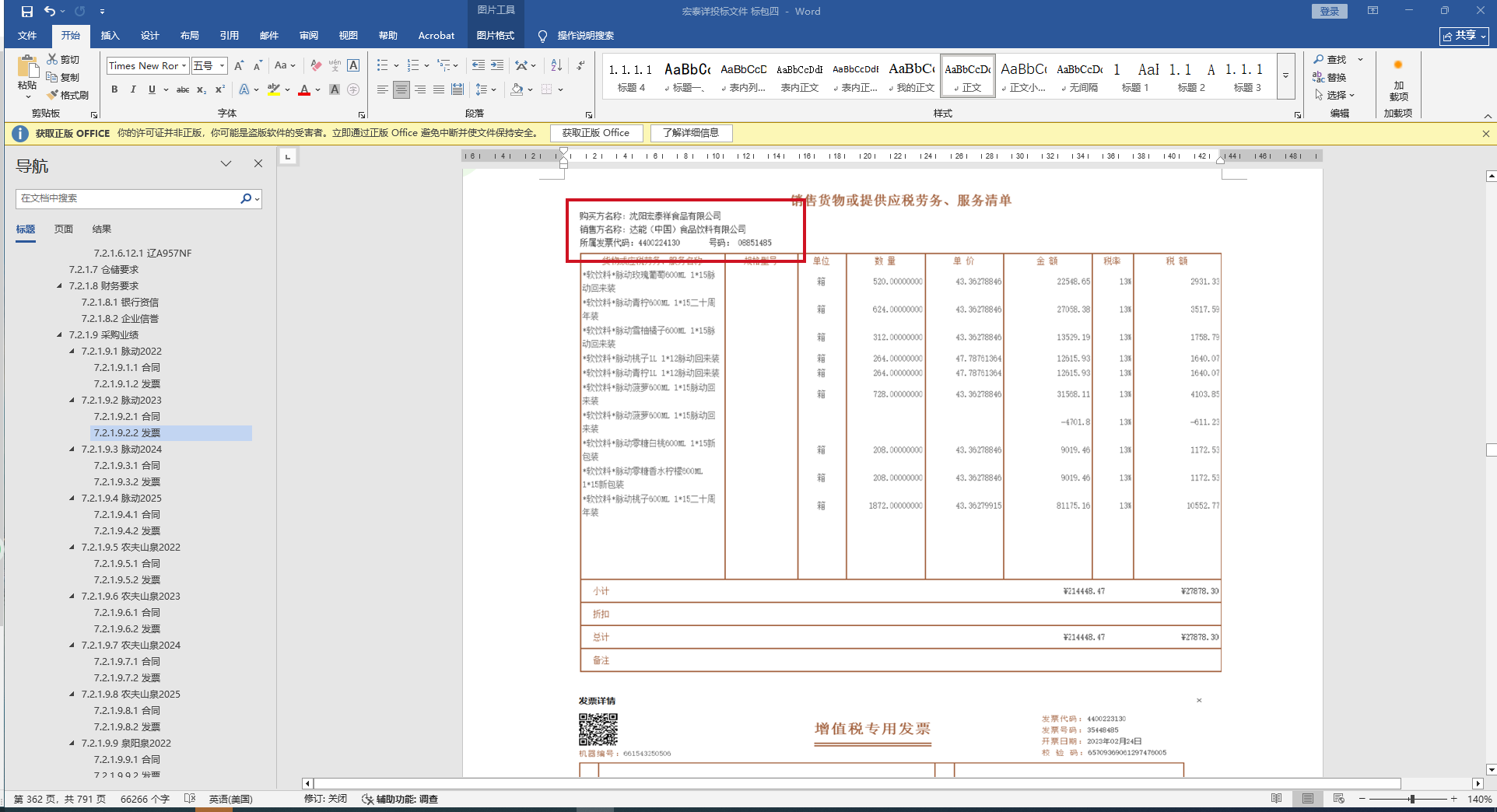This screenshot has width=1497, height=812.
Task: Increase paragraph indent
Action: pyautogui.click(x=497, y=66)
